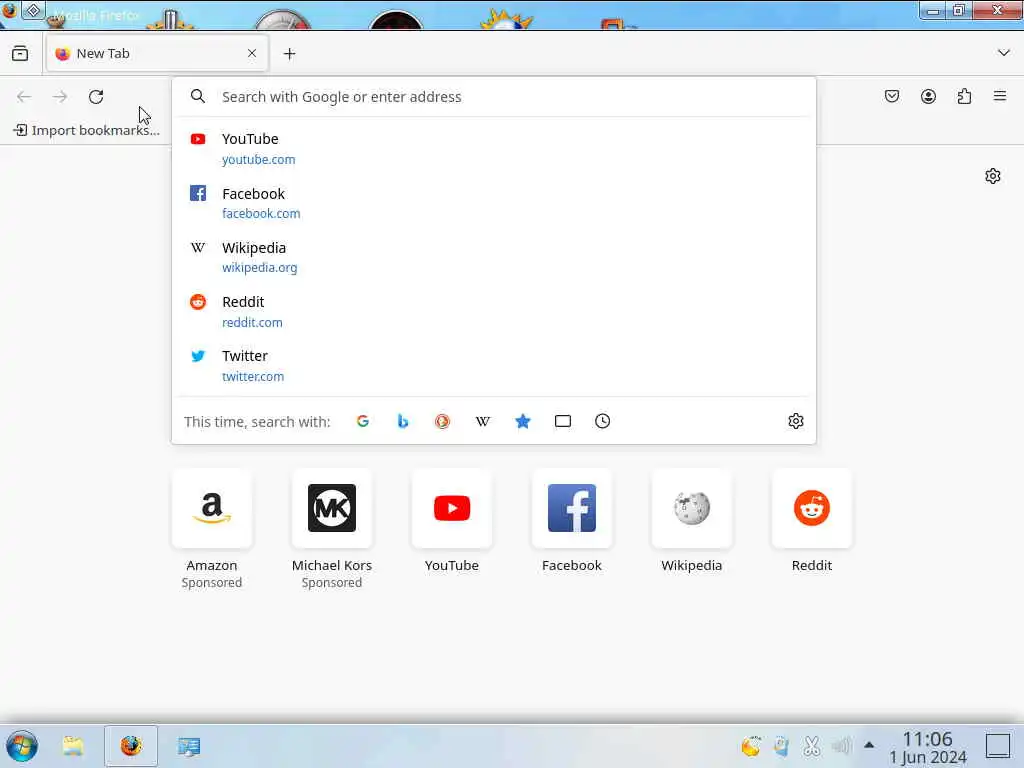Search history with the clock icon
Image resolution: width=1024 pixels, height=768 pixels.
click(603, 421)
